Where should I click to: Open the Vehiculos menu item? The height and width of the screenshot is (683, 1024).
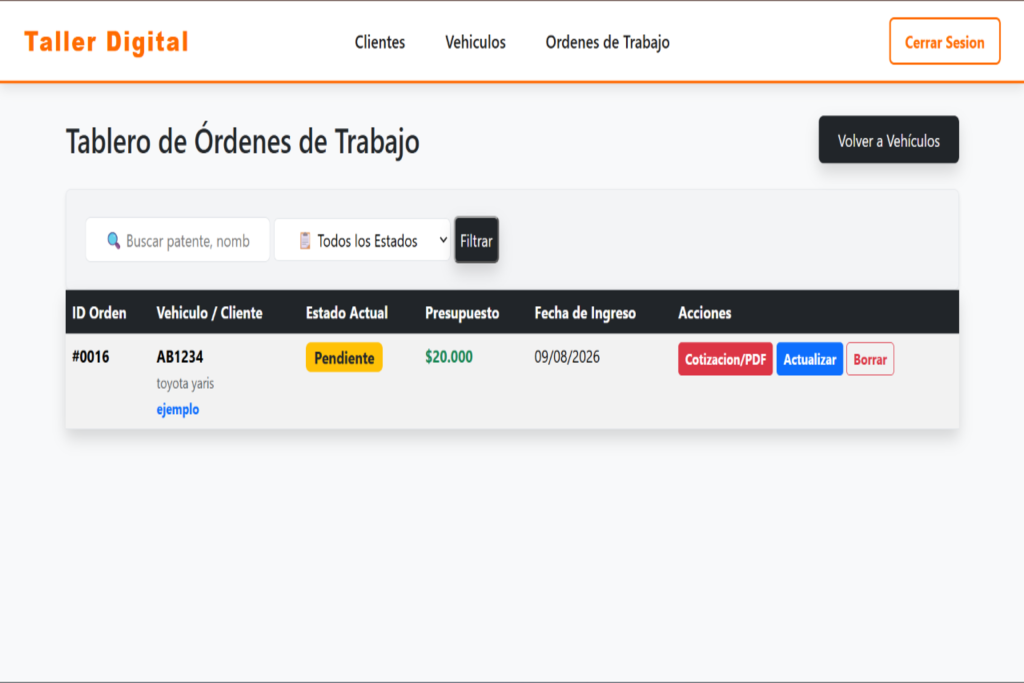click(x=475, y=42)
